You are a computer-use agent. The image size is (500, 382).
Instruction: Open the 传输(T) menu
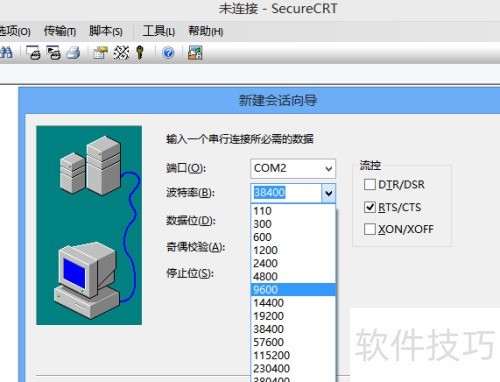pyautogui.click(x=60, y=31)
